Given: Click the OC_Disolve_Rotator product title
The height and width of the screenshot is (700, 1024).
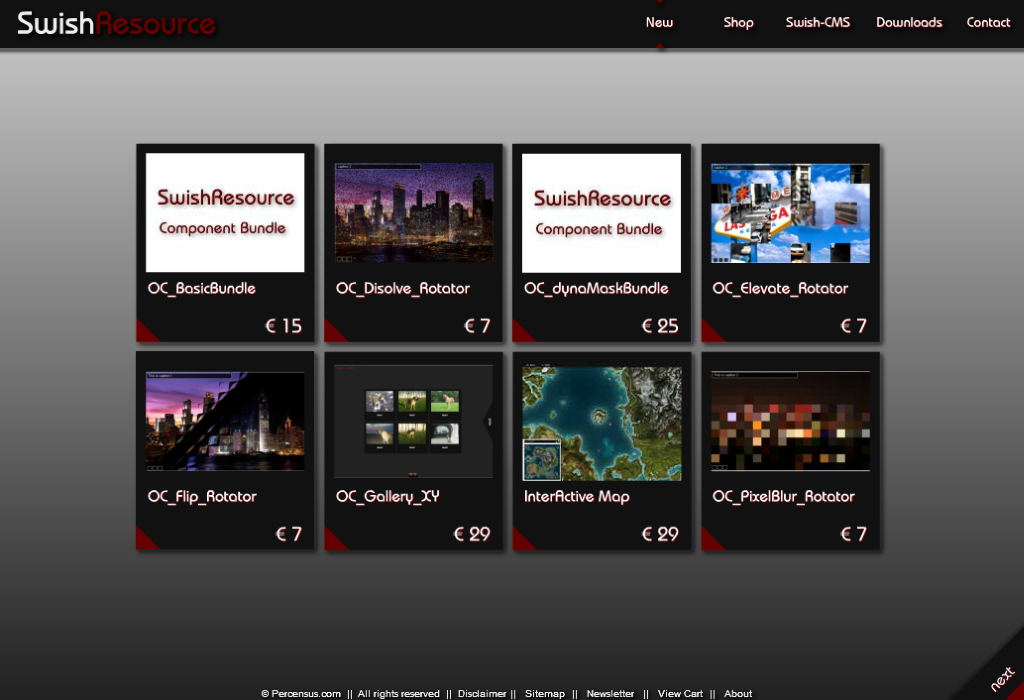Looking at the screenshot, I should click(x=403, y=289).
